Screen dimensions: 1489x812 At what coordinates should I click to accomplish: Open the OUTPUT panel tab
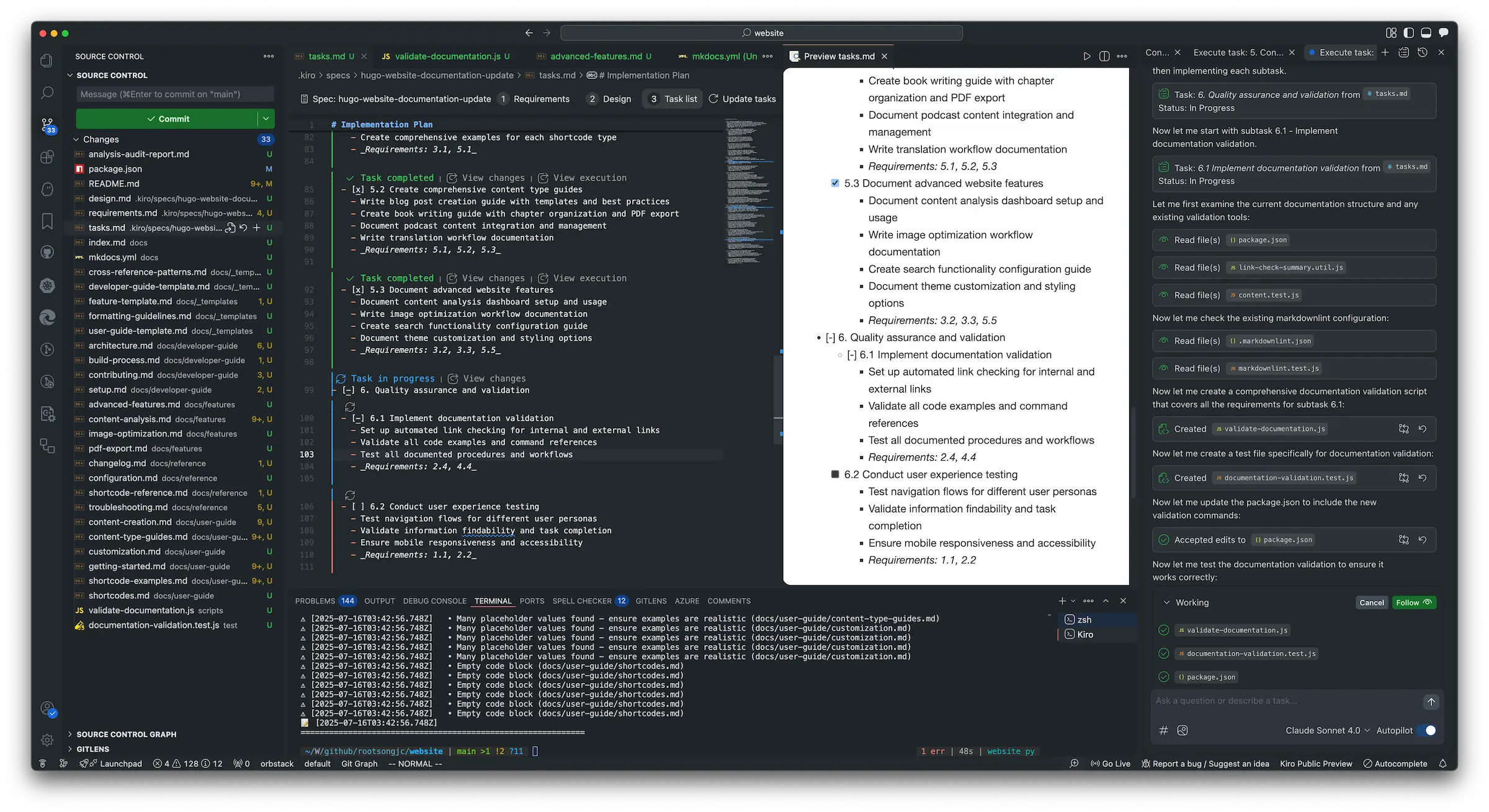pos(379,600)
